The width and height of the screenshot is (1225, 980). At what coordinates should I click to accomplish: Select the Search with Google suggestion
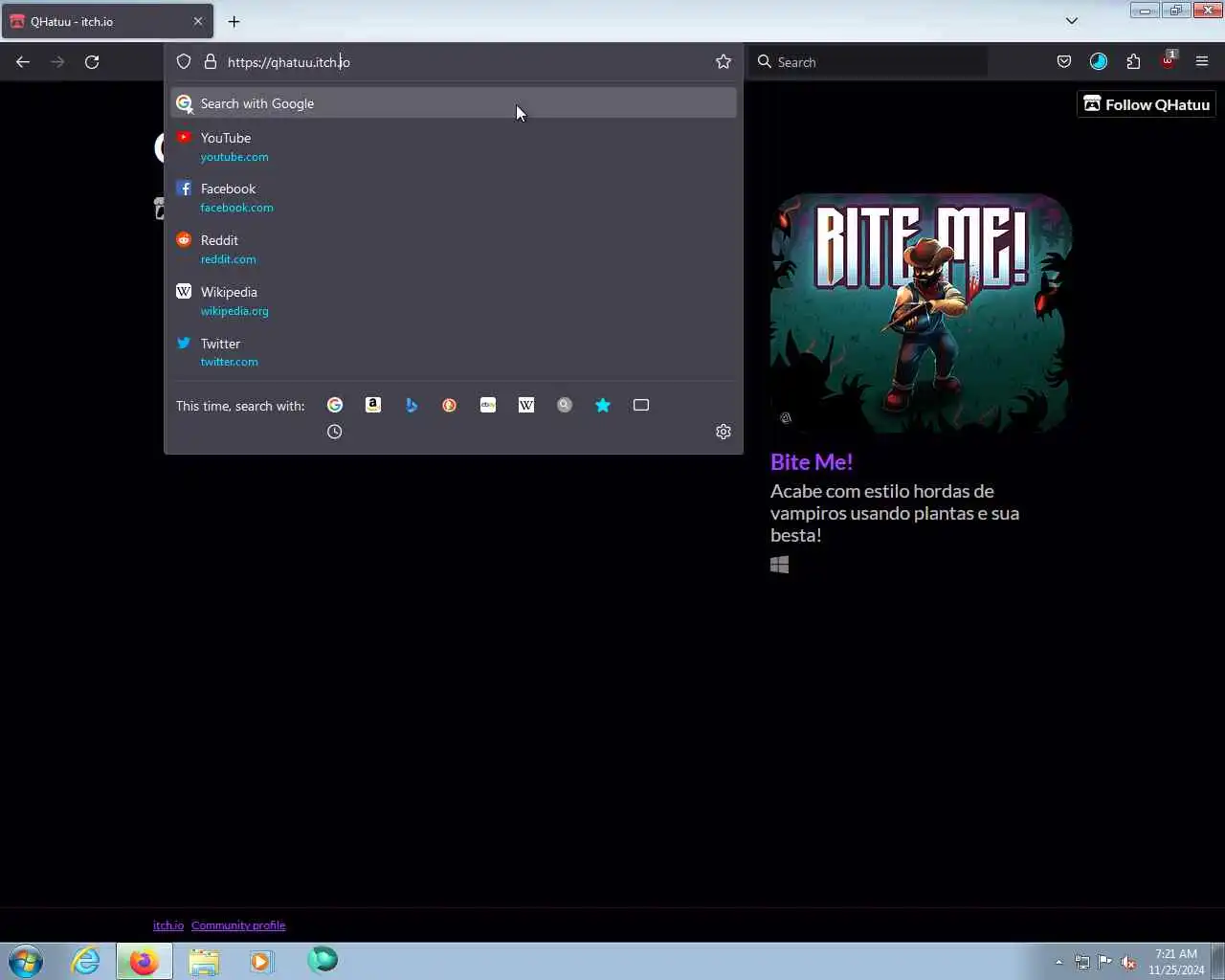click(x=454, y=103)
